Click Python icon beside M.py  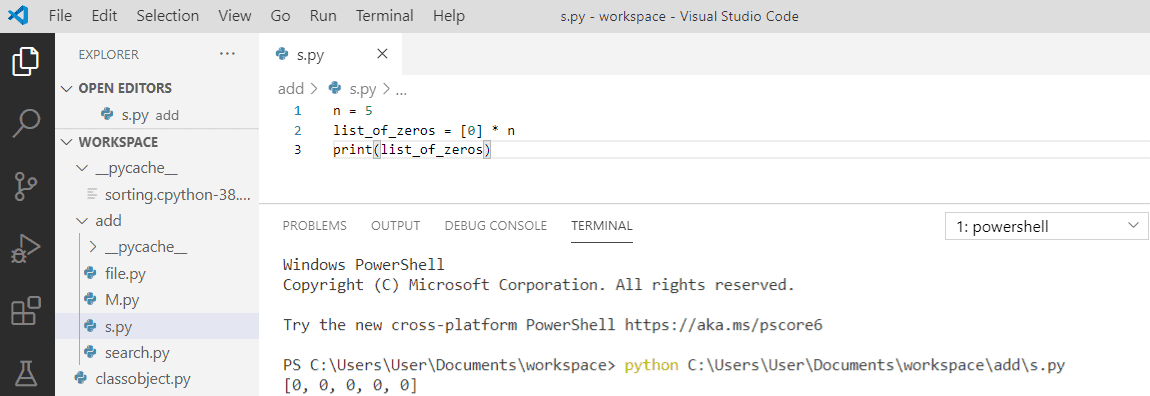coord(90,300)
